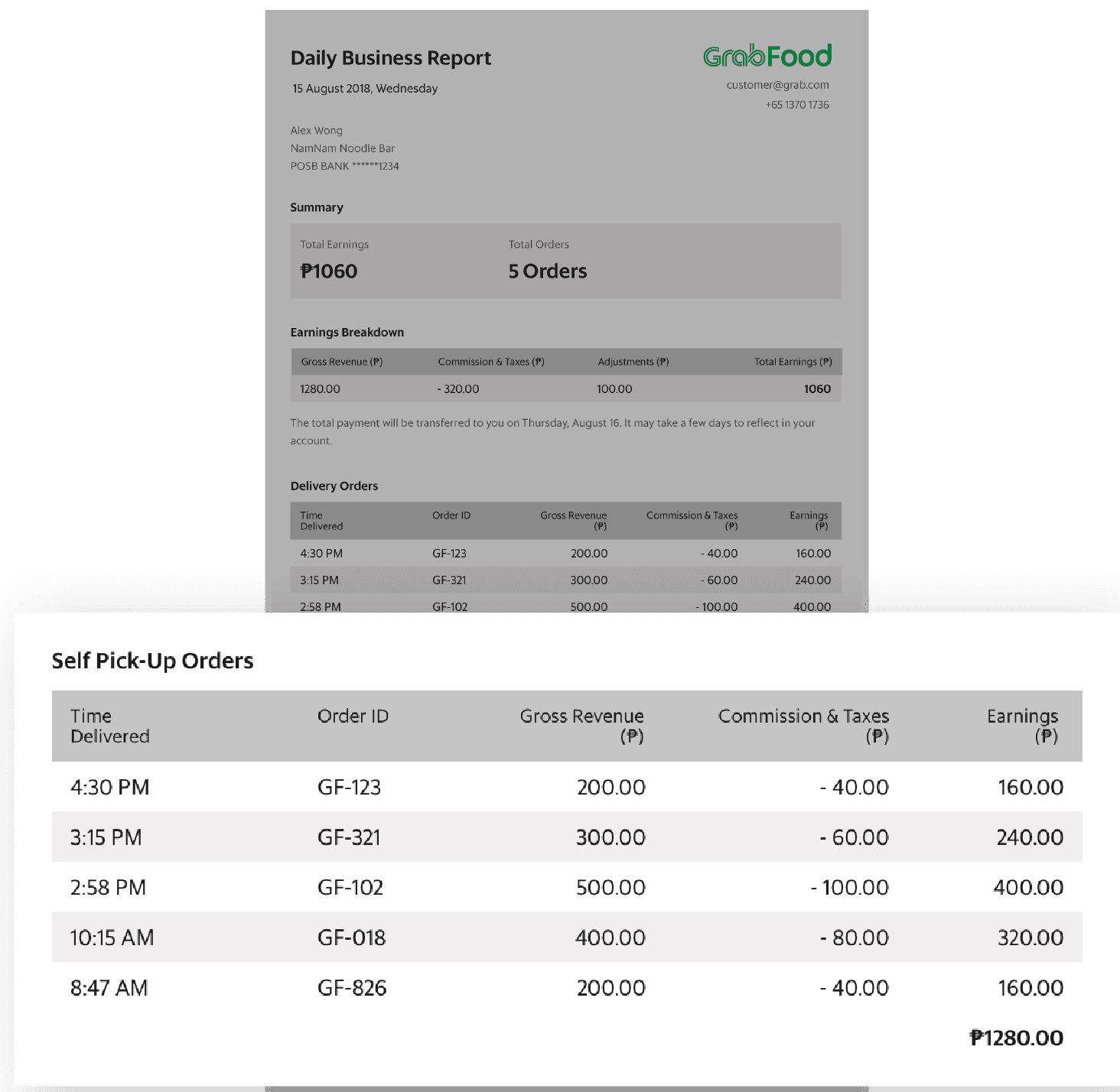Screen dimensions: 1120x1092
Task: Click the 400.00 gross revenue for GF-018
Action: click(610, 938)
